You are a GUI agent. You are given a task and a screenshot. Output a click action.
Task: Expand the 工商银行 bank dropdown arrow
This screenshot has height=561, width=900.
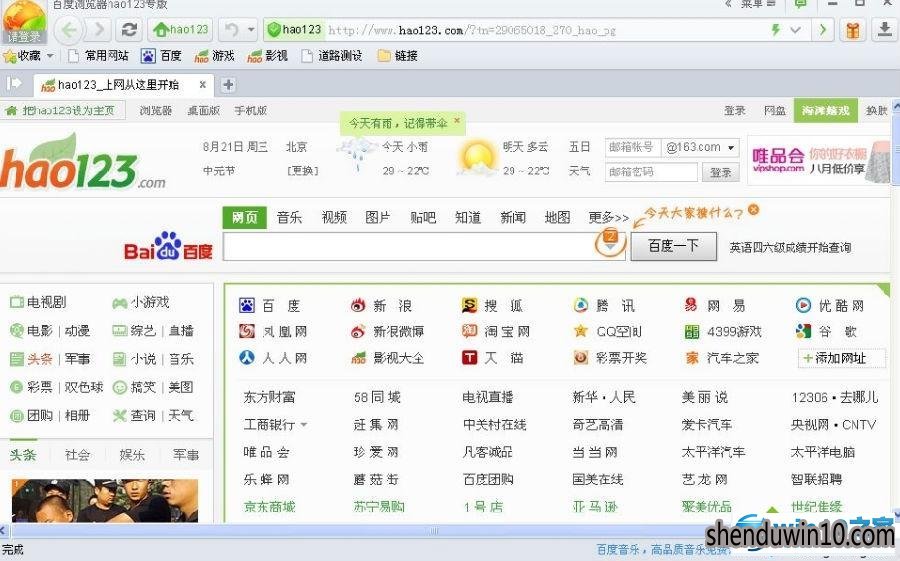tap(304, 425)
